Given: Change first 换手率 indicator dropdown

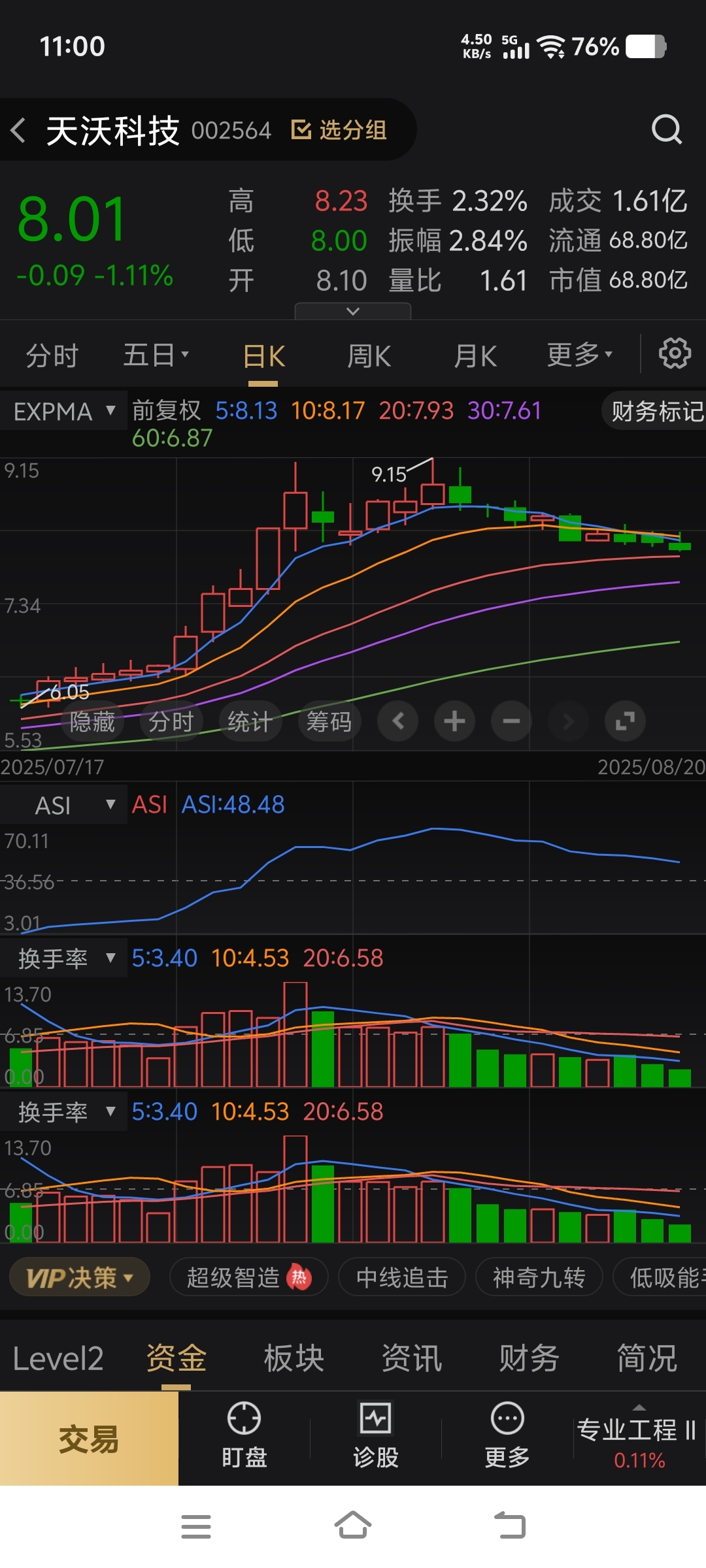Looking at the screenshot, I should pyautogui.click(x=63, y=958).
